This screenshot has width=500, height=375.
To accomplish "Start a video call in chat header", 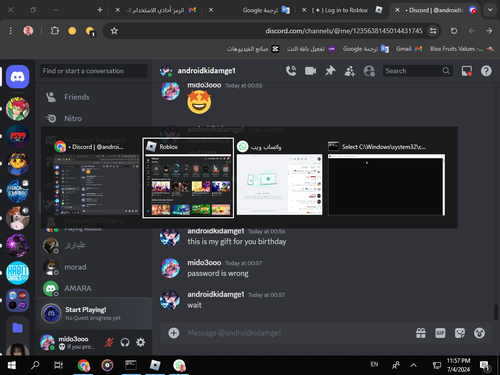I will 310,71.
